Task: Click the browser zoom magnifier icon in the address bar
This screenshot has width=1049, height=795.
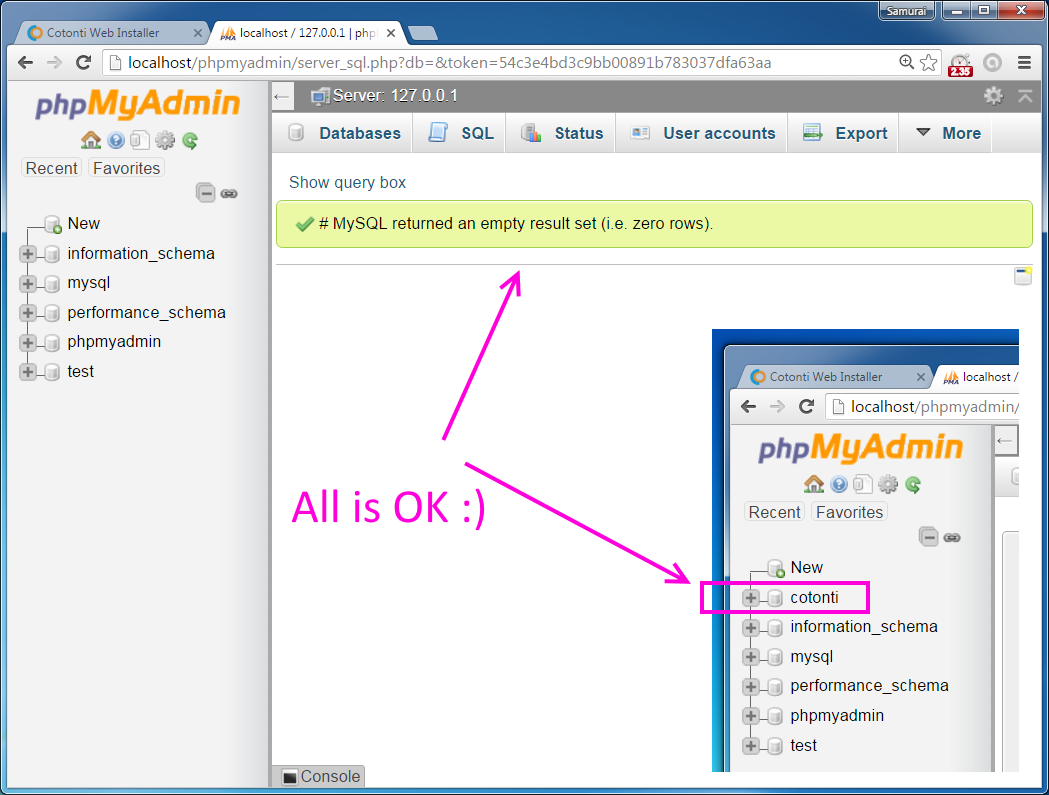Action: tap(907, 62)
